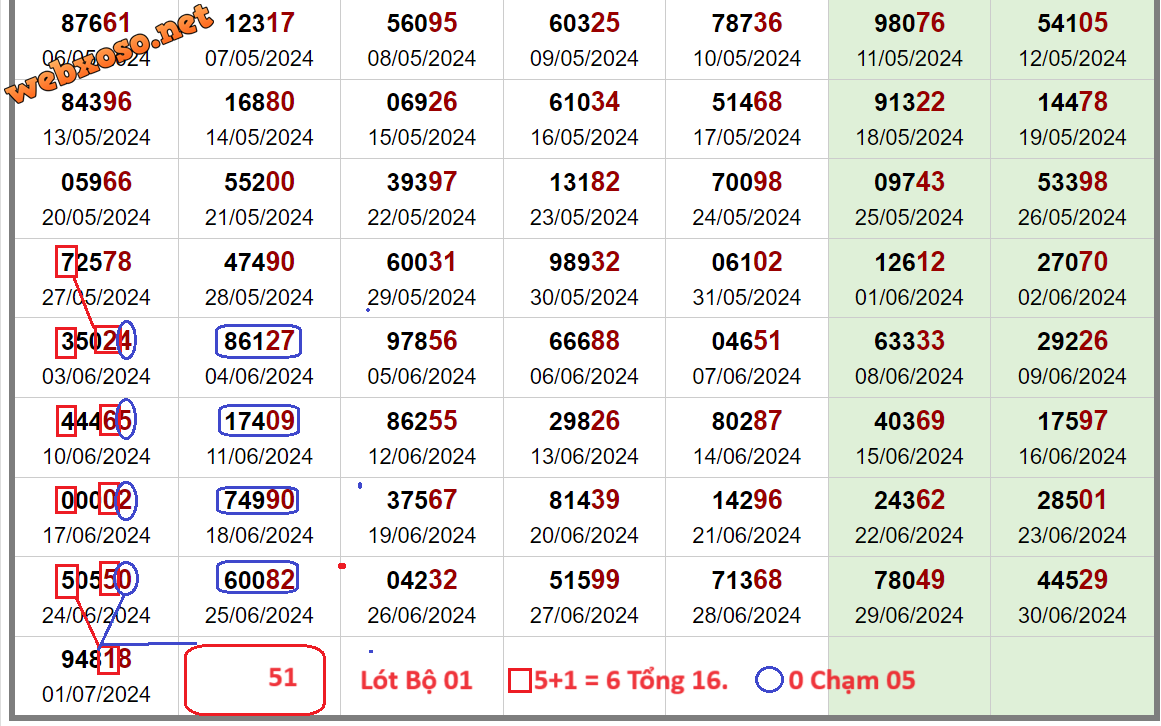Select the circled number 86127
The image size is (1161, 726).
259,341
